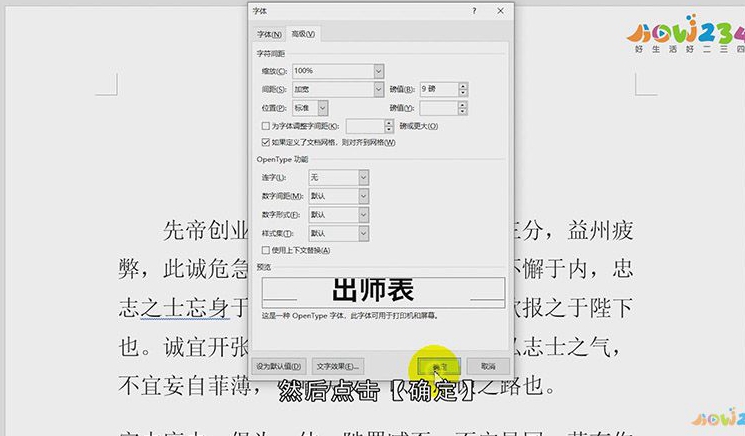Viewport: 745px width, 436px height.
Task: Click the 设为默认值(D) button
Action: (278, 366)
